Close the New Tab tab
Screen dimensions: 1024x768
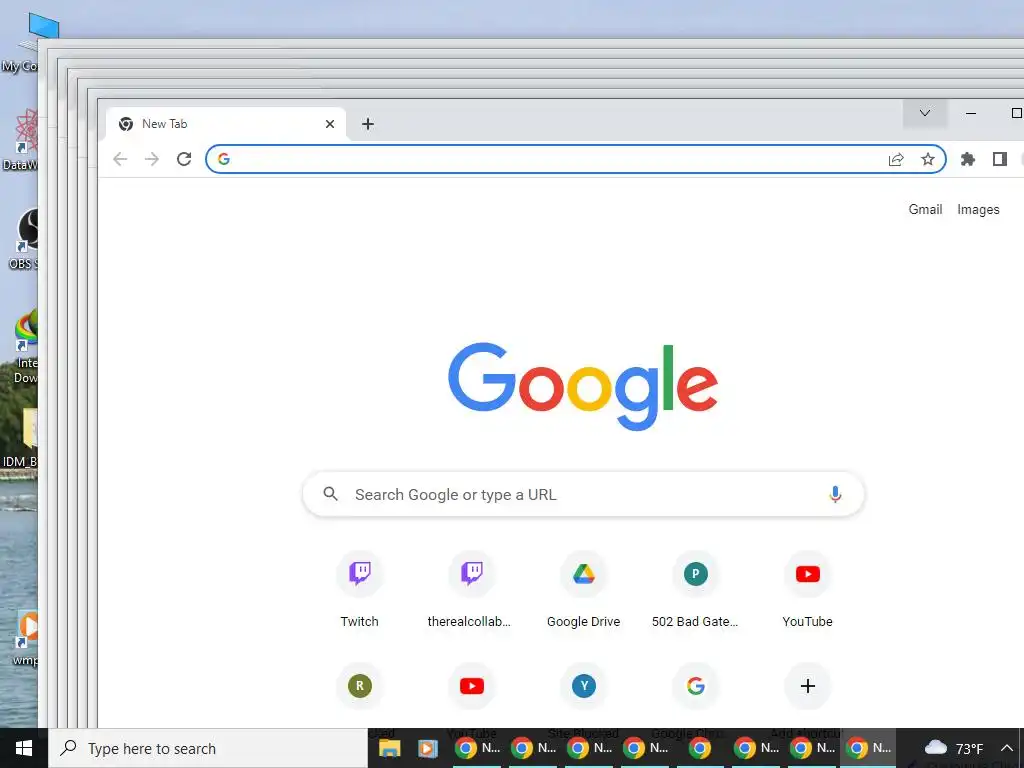pos(330,124)
